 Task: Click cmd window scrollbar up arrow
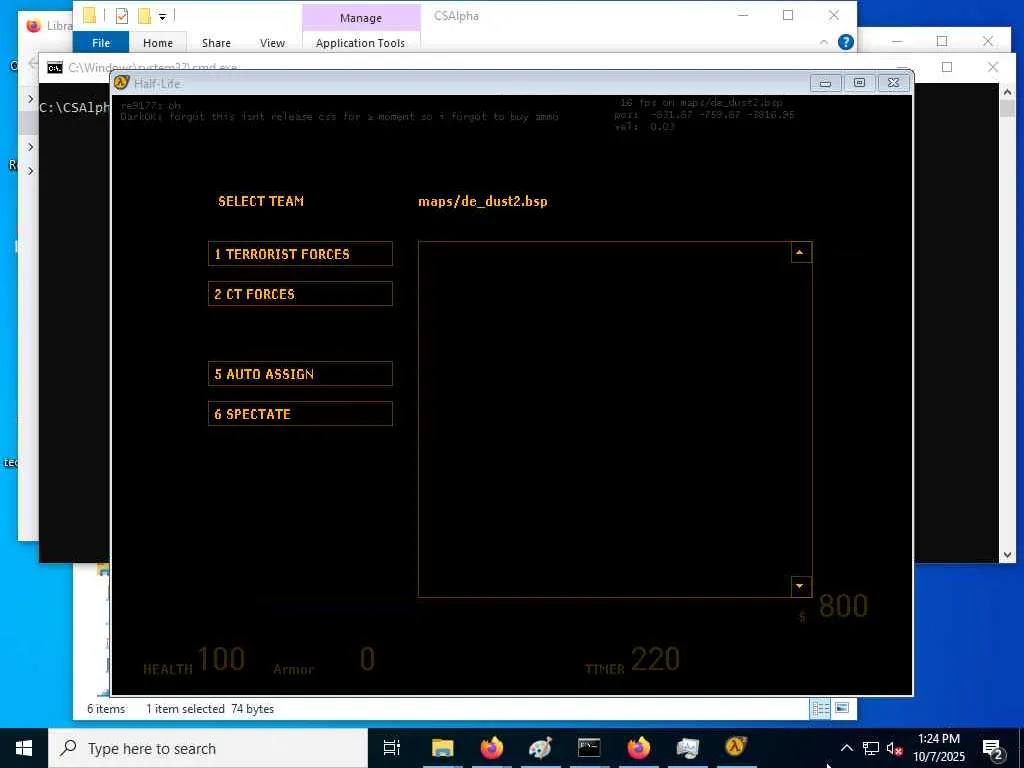click(1007, 93)
